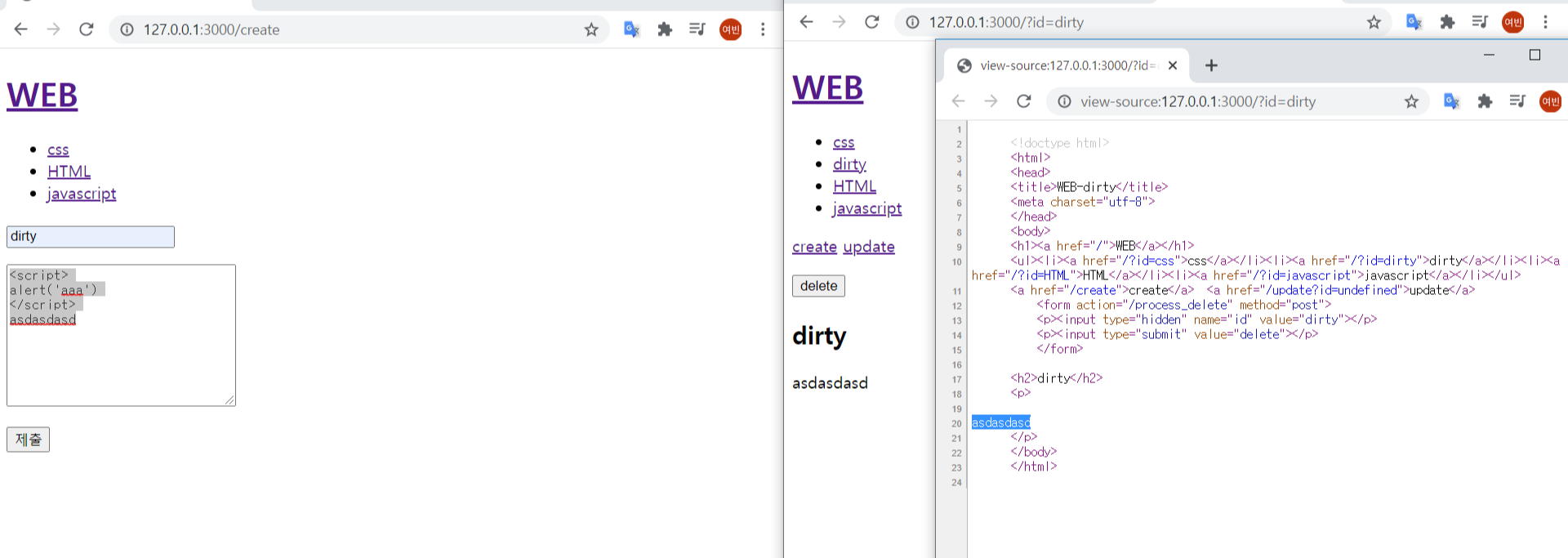The height and width of the screenshot is (558, 1568).
Task: Maximize the view-source window
Action: (1535, 55)
